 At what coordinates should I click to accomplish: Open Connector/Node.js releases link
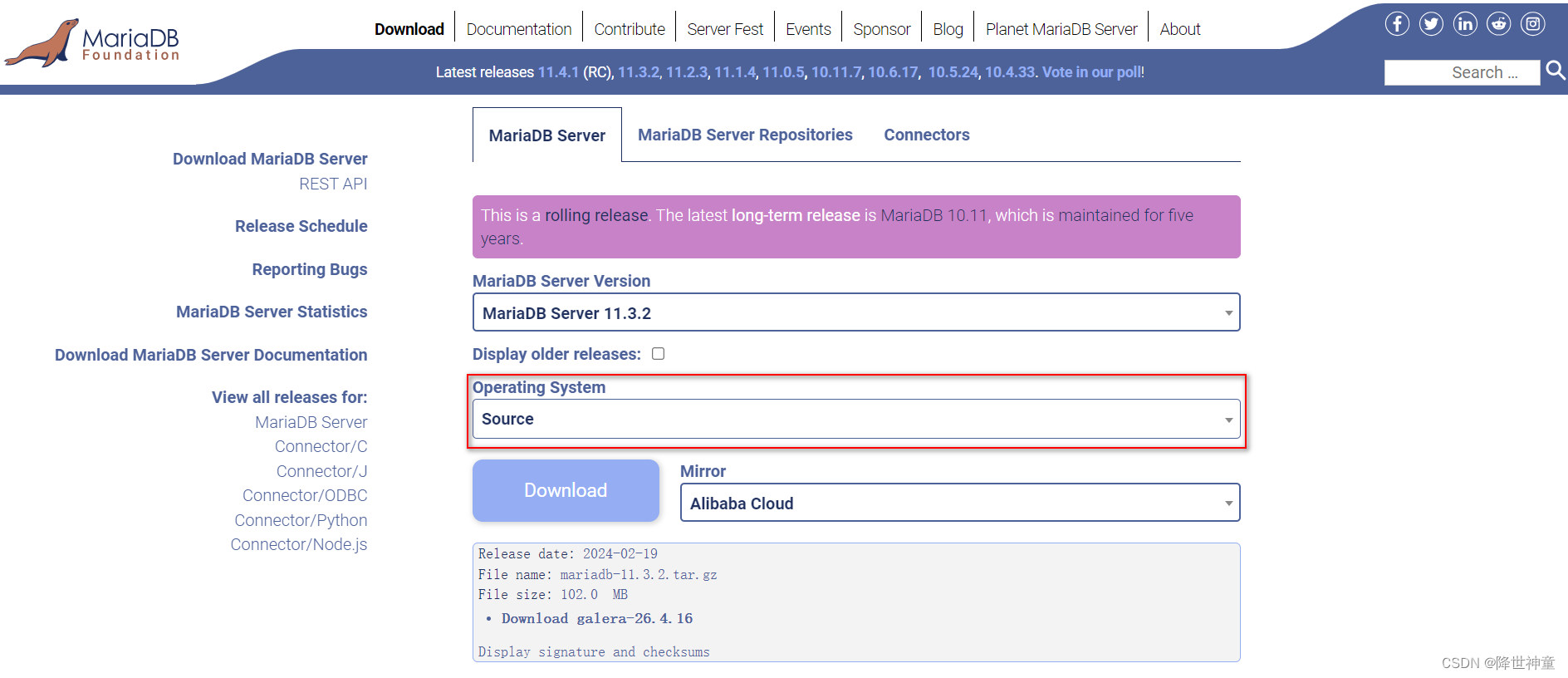pyautogui.click(x=299, y=544)
